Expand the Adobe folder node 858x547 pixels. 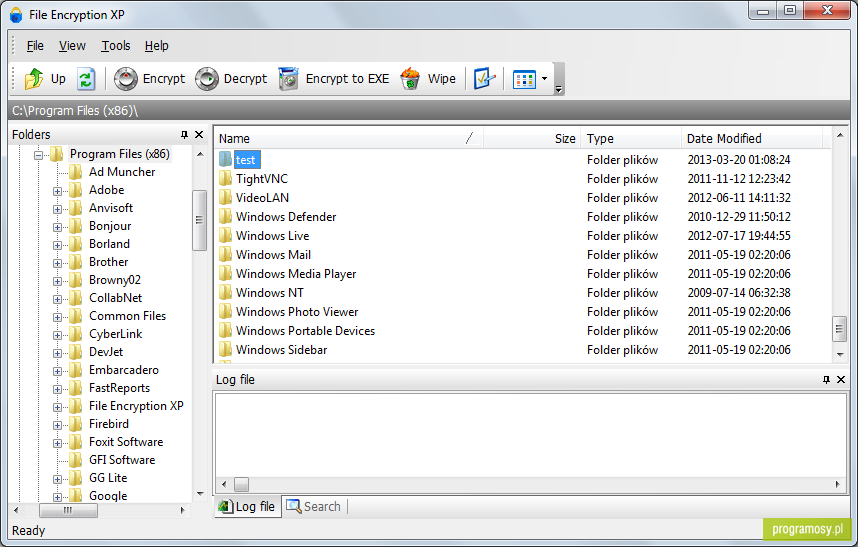coord(57,191)
